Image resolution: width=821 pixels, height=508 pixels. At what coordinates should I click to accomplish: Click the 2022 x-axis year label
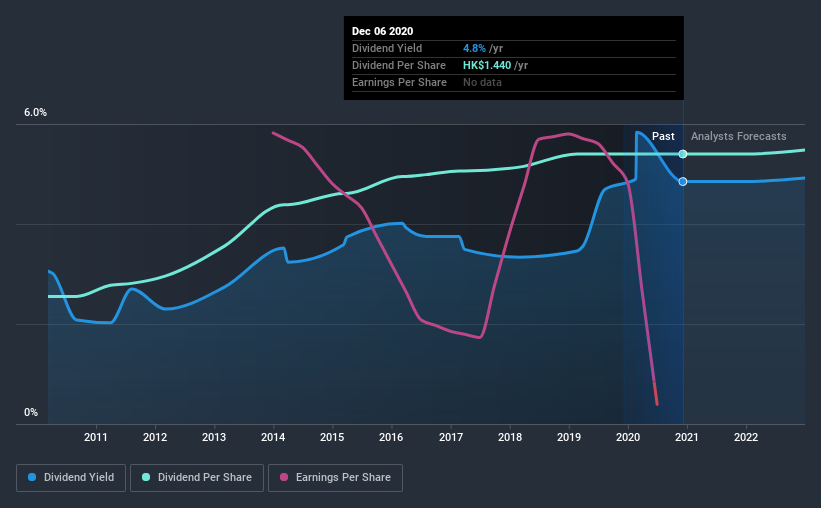click(x=746, y=437)
